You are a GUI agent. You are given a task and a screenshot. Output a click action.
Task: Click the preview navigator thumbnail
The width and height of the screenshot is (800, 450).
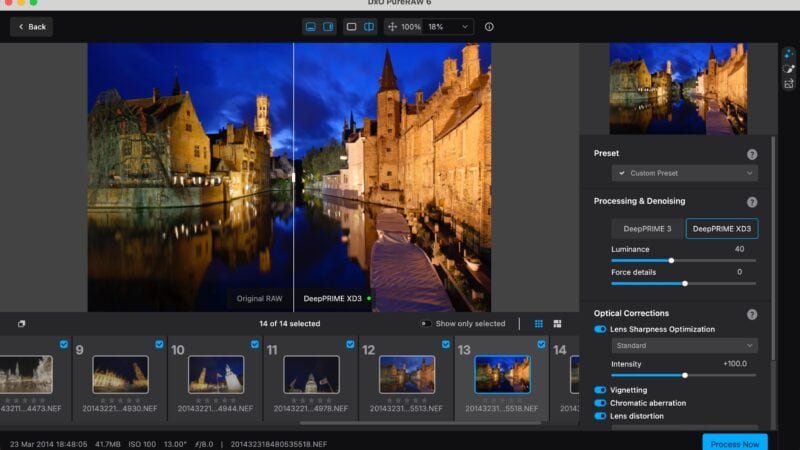click(x=678, y=89)
